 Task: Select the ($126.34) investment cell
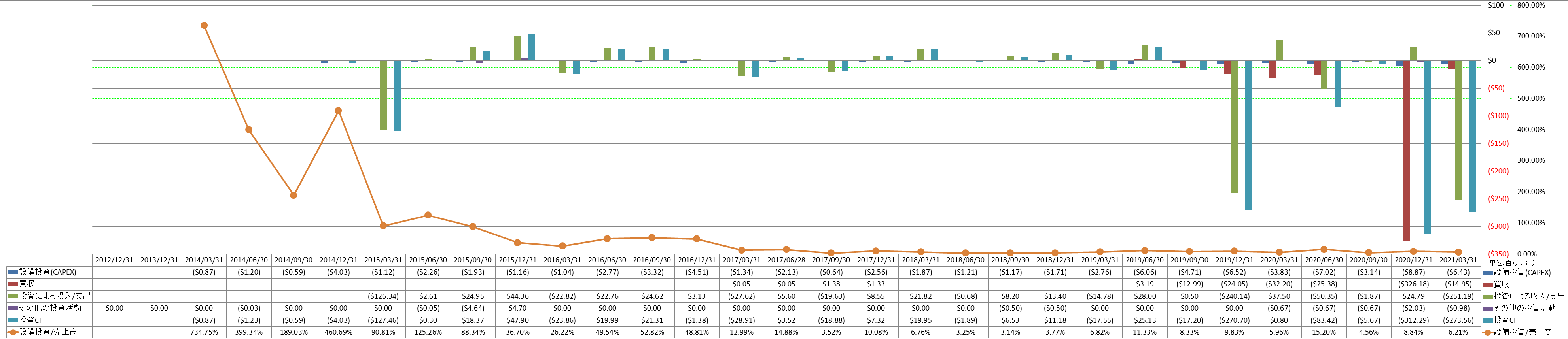(383, 296)
